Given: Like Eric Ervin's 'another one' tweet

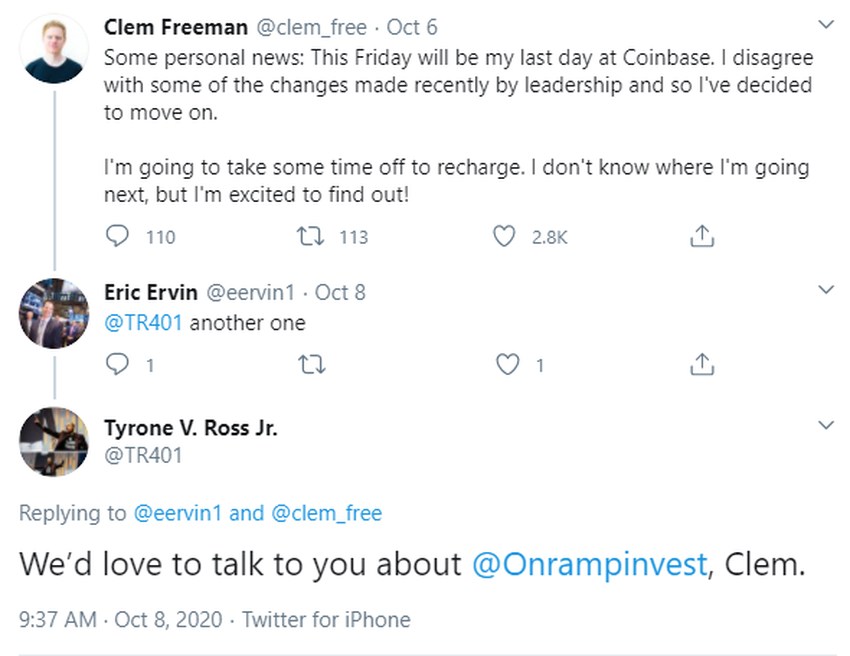Looking at the screenshot, I should 509,364.
